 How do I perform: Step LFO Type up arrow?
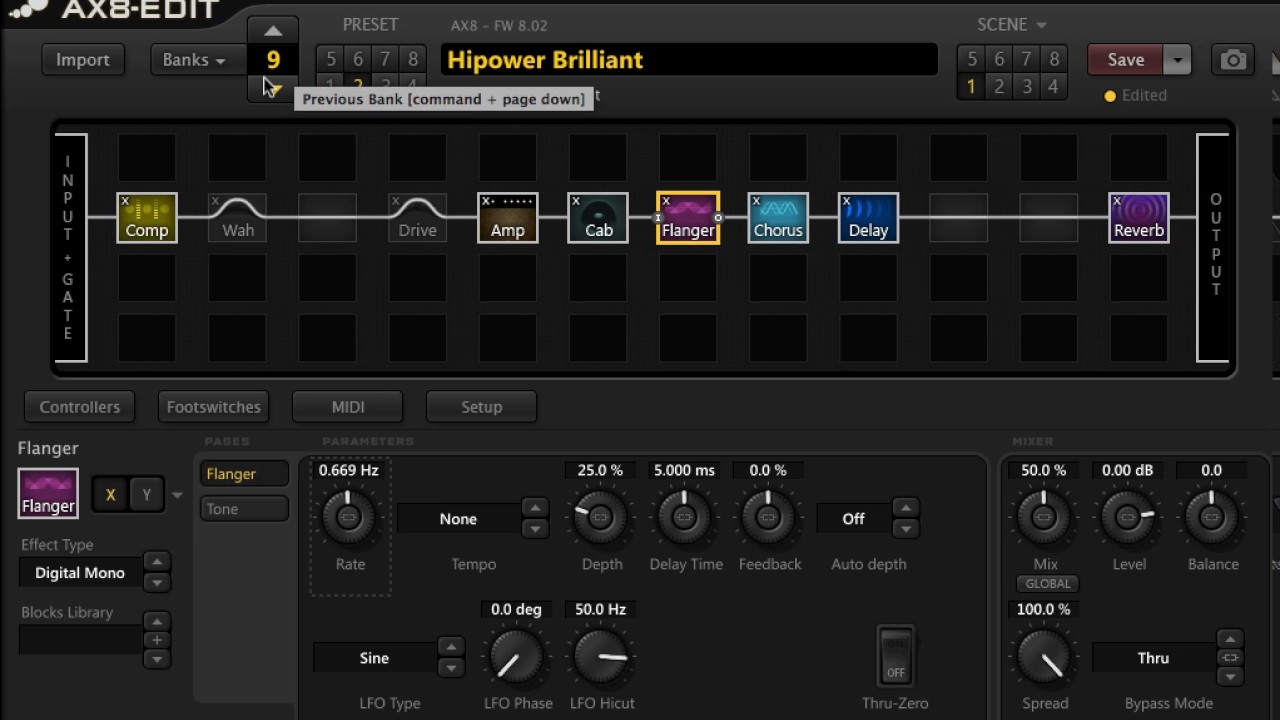[x=451, y=647]
